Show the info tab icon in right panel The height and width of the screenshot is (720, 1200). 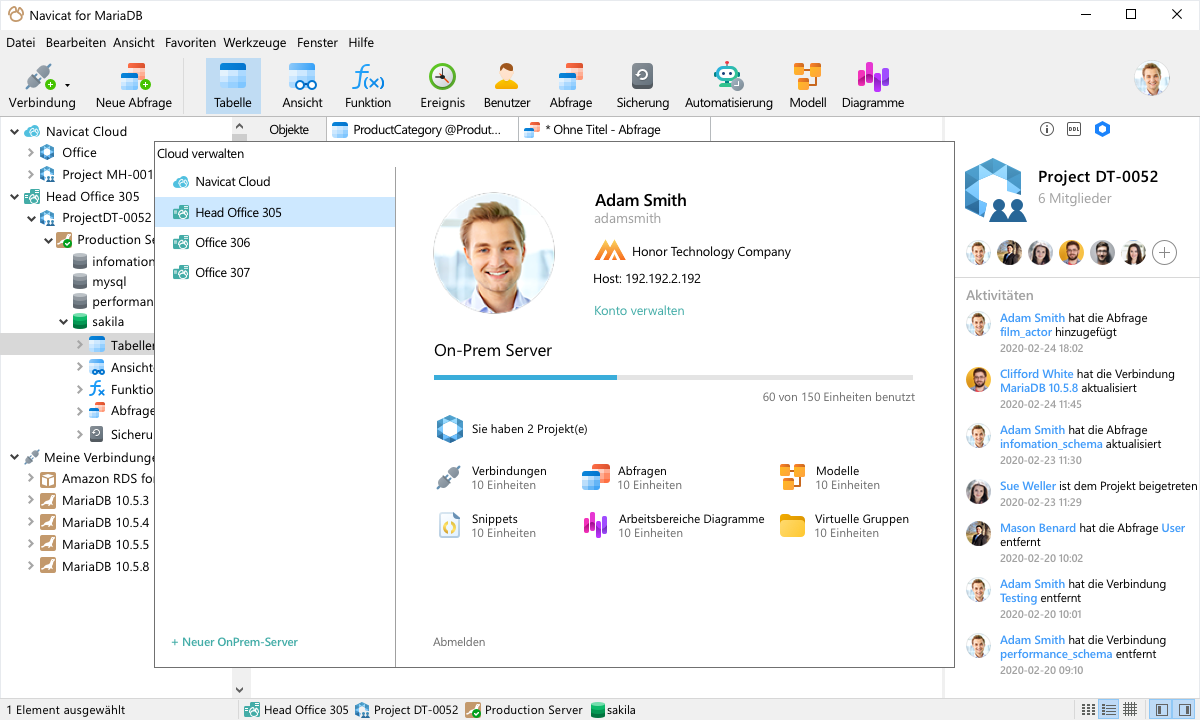click(x=1047, y=129)
